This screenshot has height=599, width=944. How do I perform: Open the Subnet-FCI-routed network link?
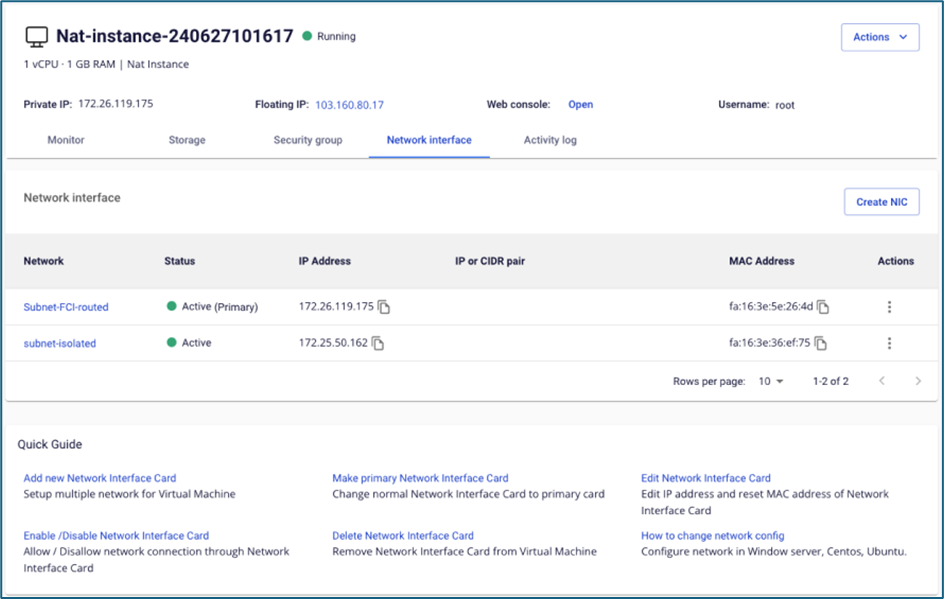click(66, 307)
